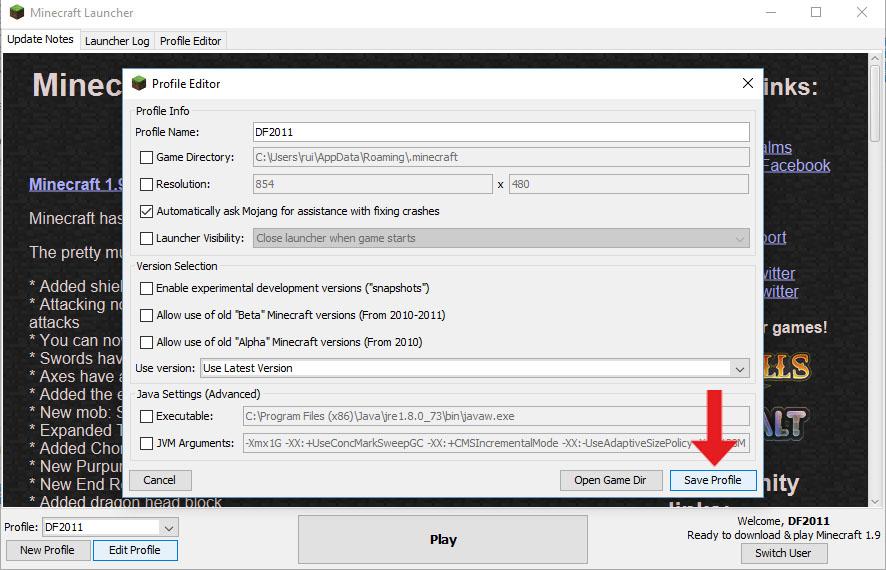The image size is (886, 570).
Task: Enable the Resolution checkbox
Action: point(147,184)
